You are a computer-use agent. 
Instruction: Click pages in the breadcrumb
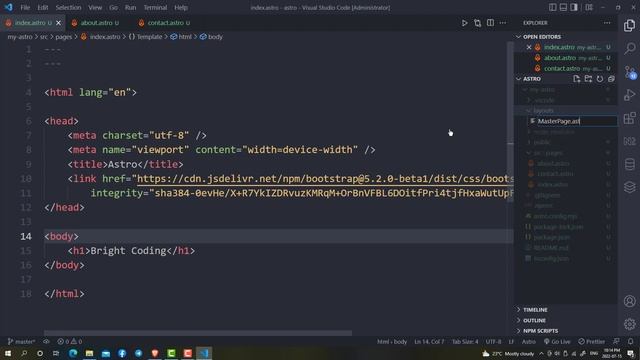pyautogui.click(x=64, y=37)
